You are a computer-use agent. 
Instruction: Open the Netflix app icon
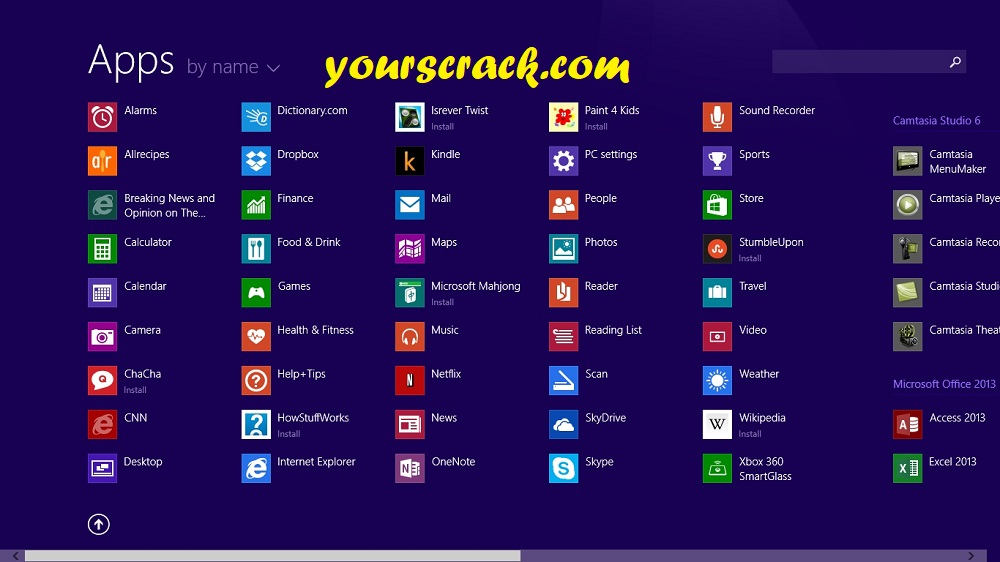point(409,381)
